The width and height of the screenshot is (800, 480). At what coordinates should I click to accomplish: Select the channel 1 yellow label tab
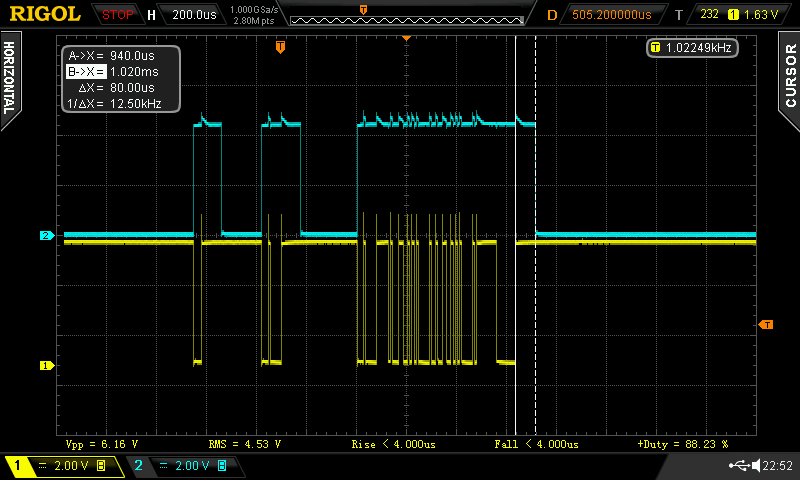(x=17, y=466)
